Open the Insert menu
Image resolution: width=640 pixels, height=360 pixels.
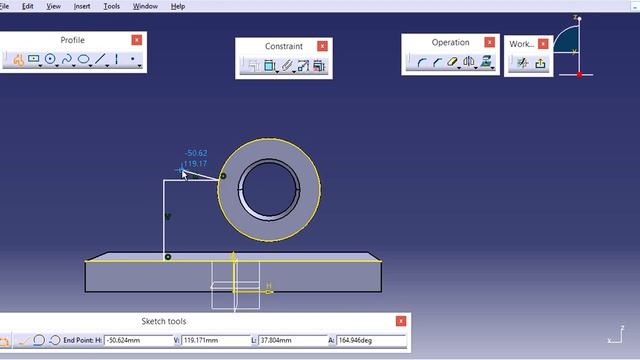(x=82, y=6)
